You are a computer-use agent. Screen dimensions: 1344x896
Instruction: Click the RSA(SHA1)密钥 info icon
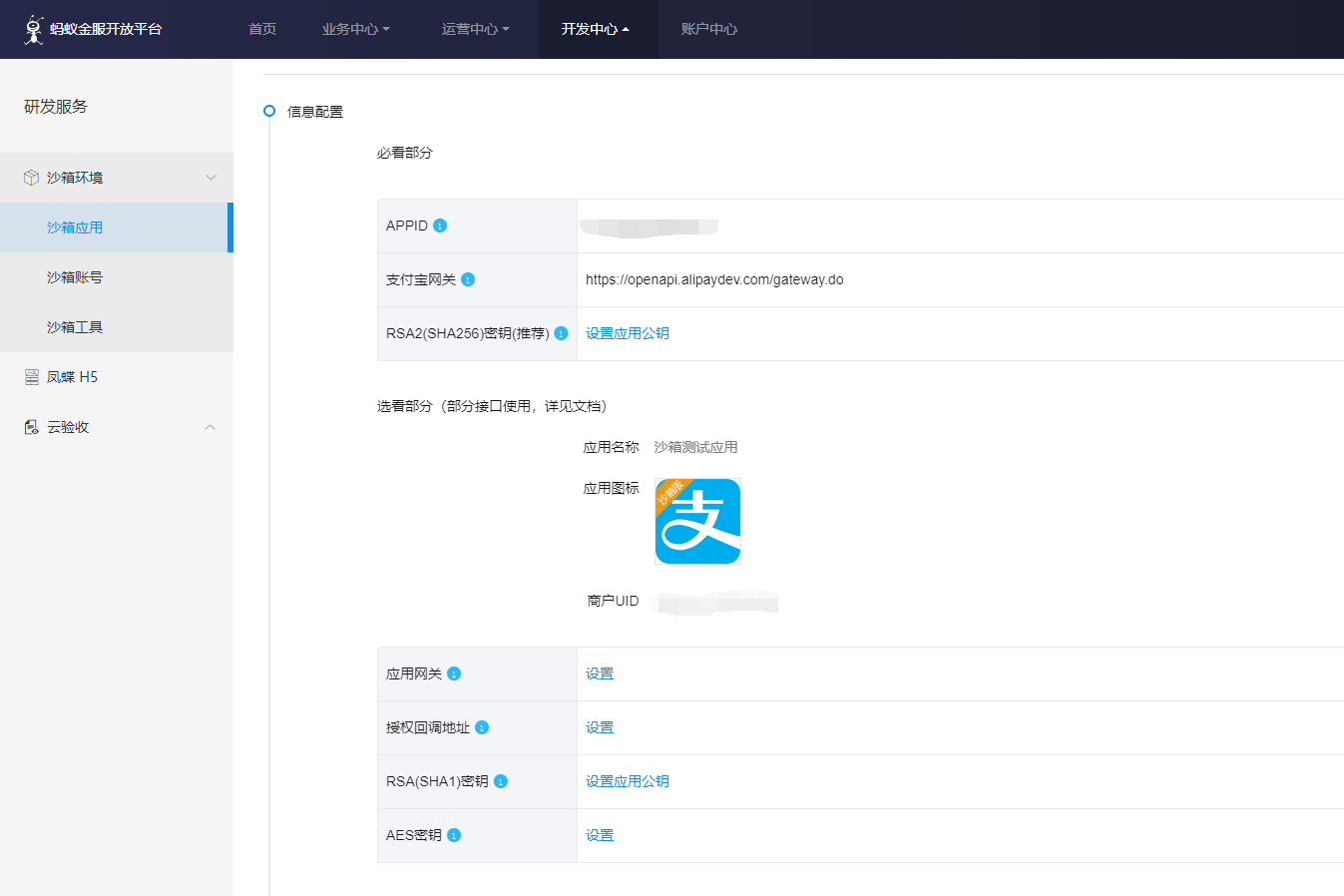pyautogui.click(x=500, y=781)
